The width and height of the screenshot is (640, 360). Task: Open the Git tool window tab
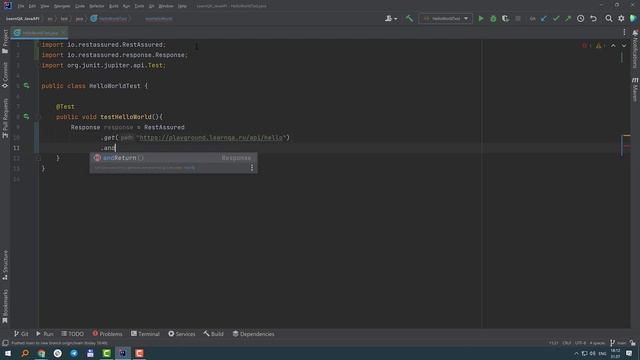pyautogui.click(x=21, y=333)
